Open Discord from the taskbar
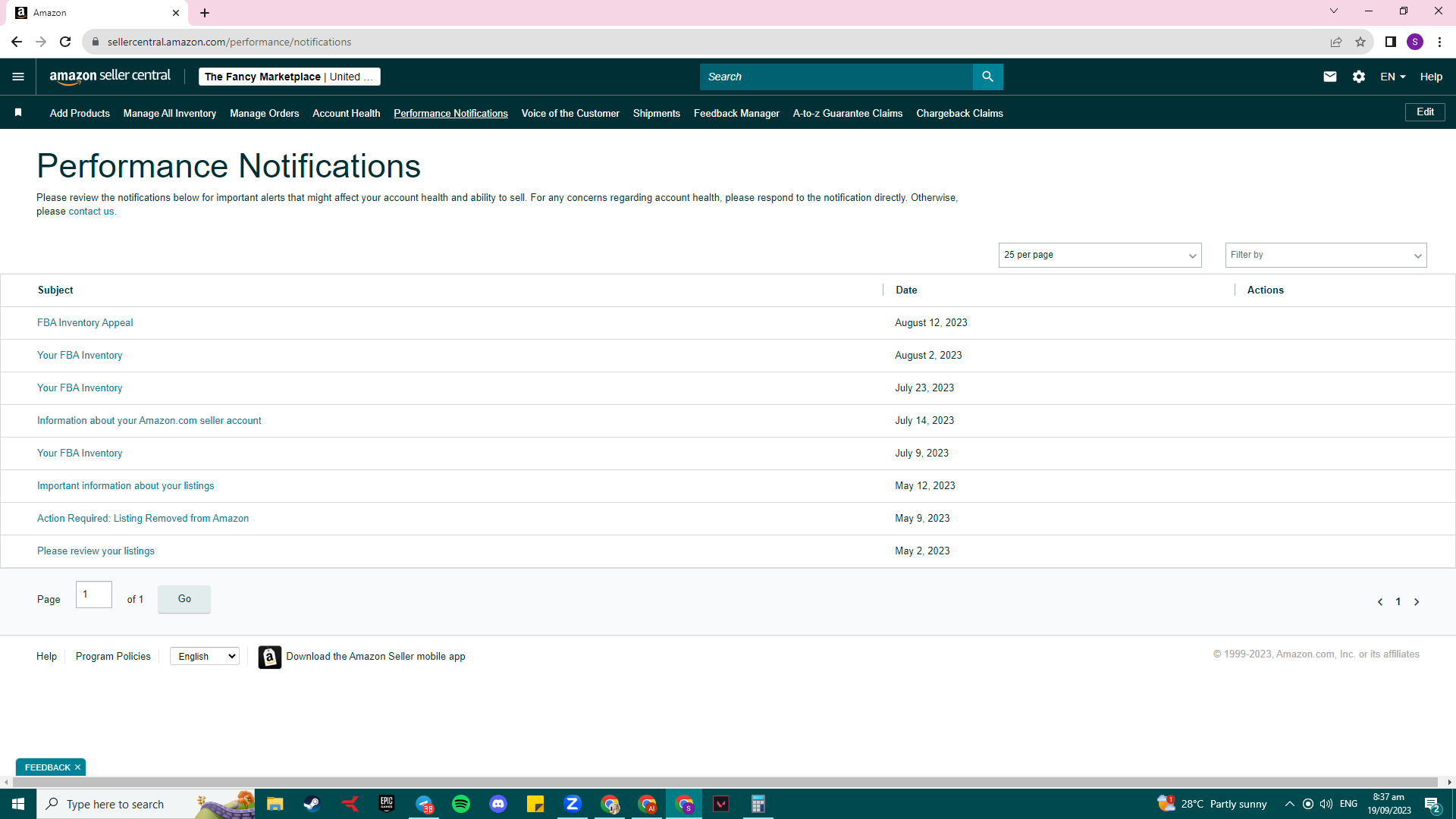 [x=498, y=804]
